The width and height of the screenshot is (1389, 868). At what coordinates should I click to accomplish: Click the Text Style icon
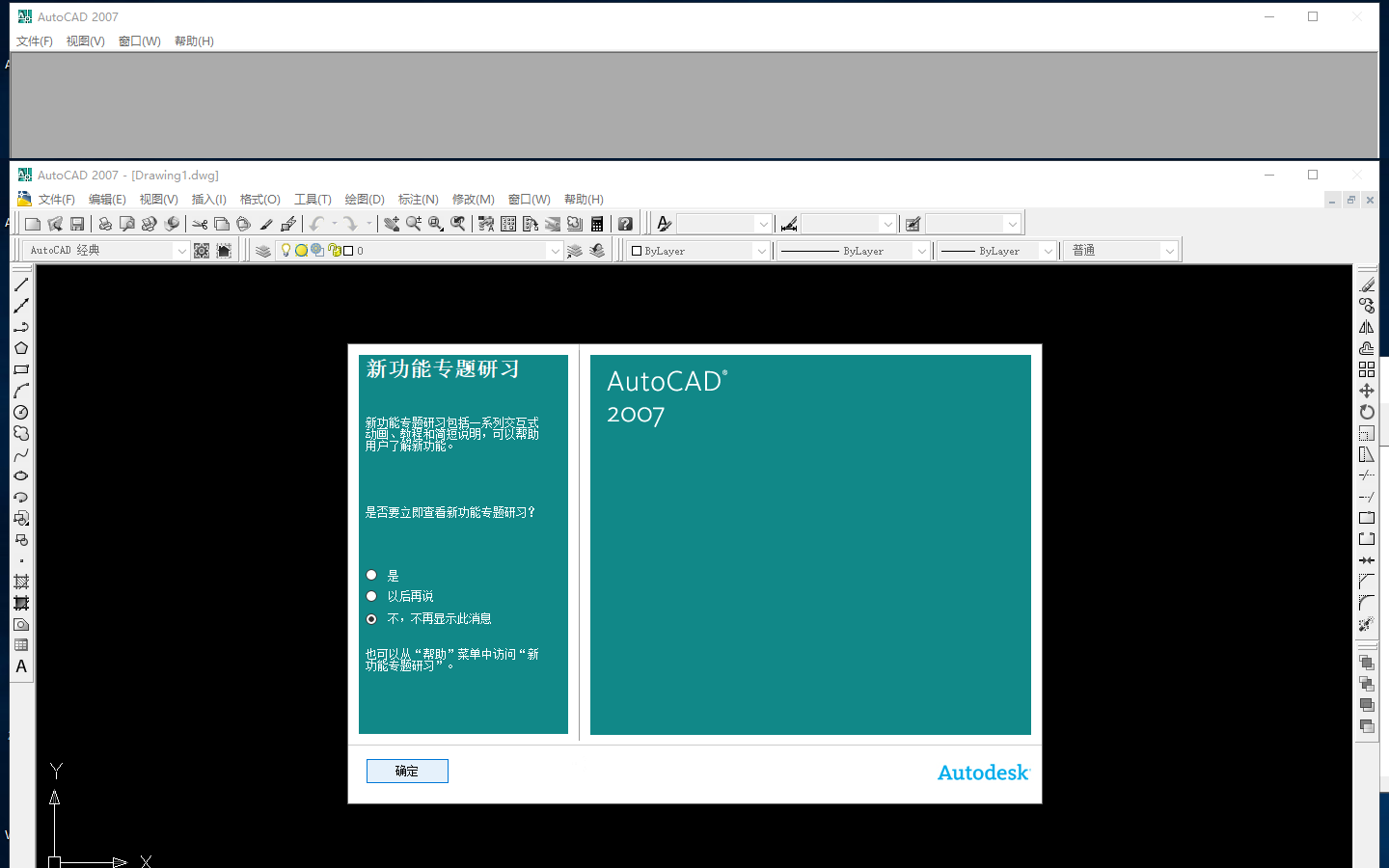664,224
